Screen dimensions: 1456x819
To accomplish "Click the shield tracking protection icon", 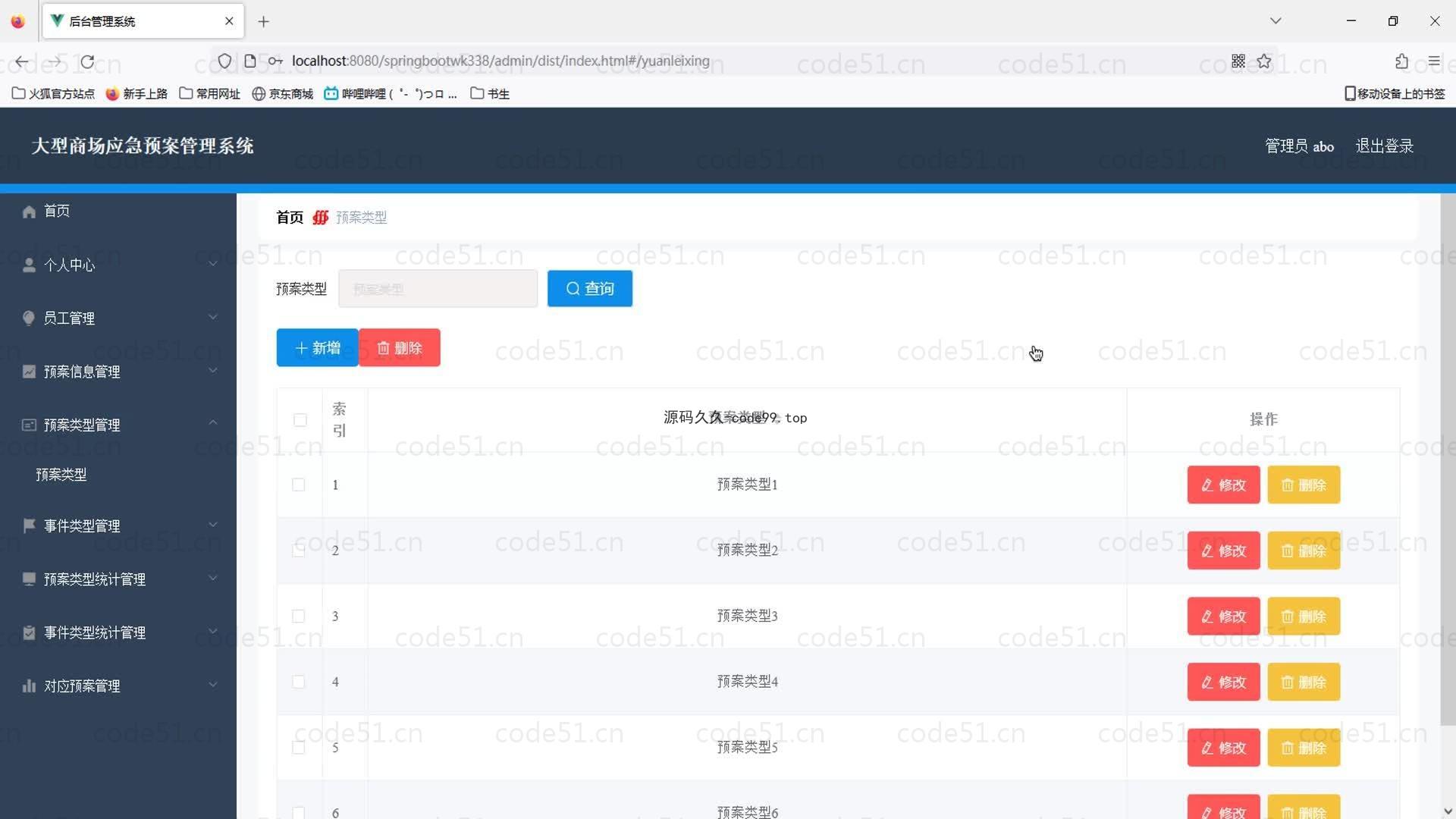I will point(224,61).
